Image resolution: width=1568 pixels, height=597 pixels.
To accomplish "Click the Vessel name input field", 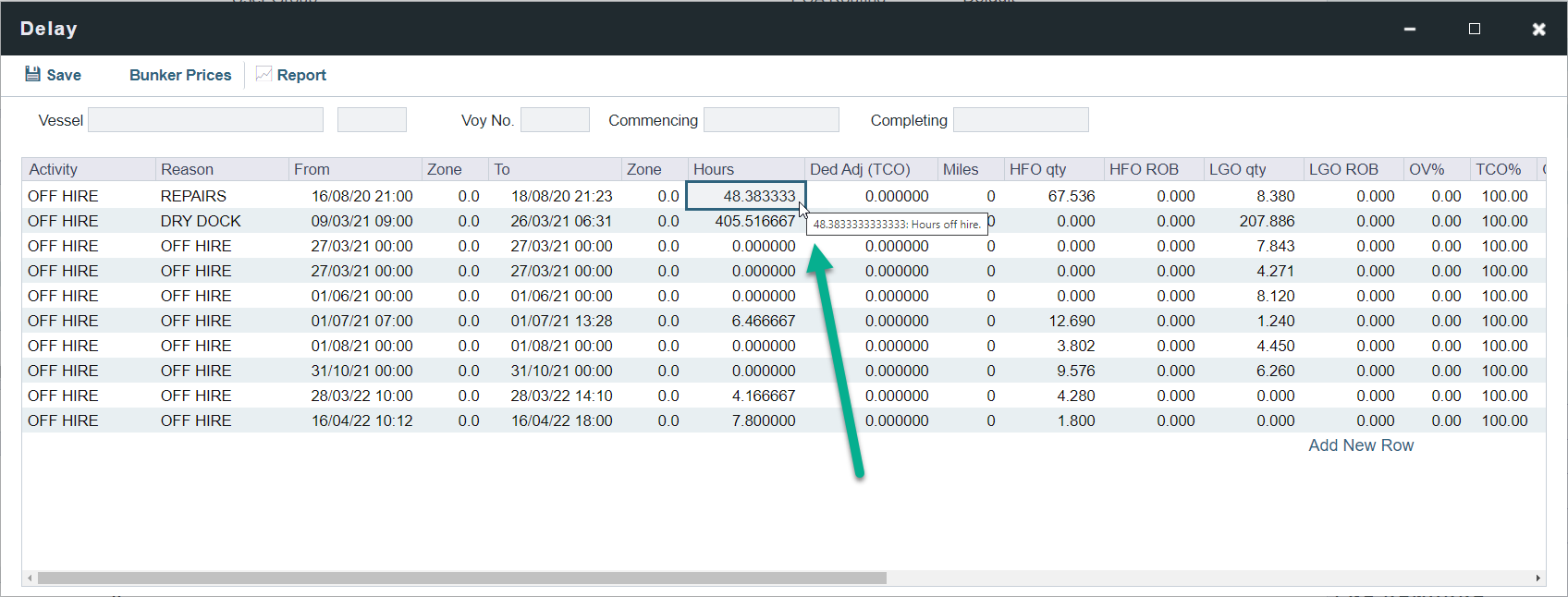I will point(205,120).
